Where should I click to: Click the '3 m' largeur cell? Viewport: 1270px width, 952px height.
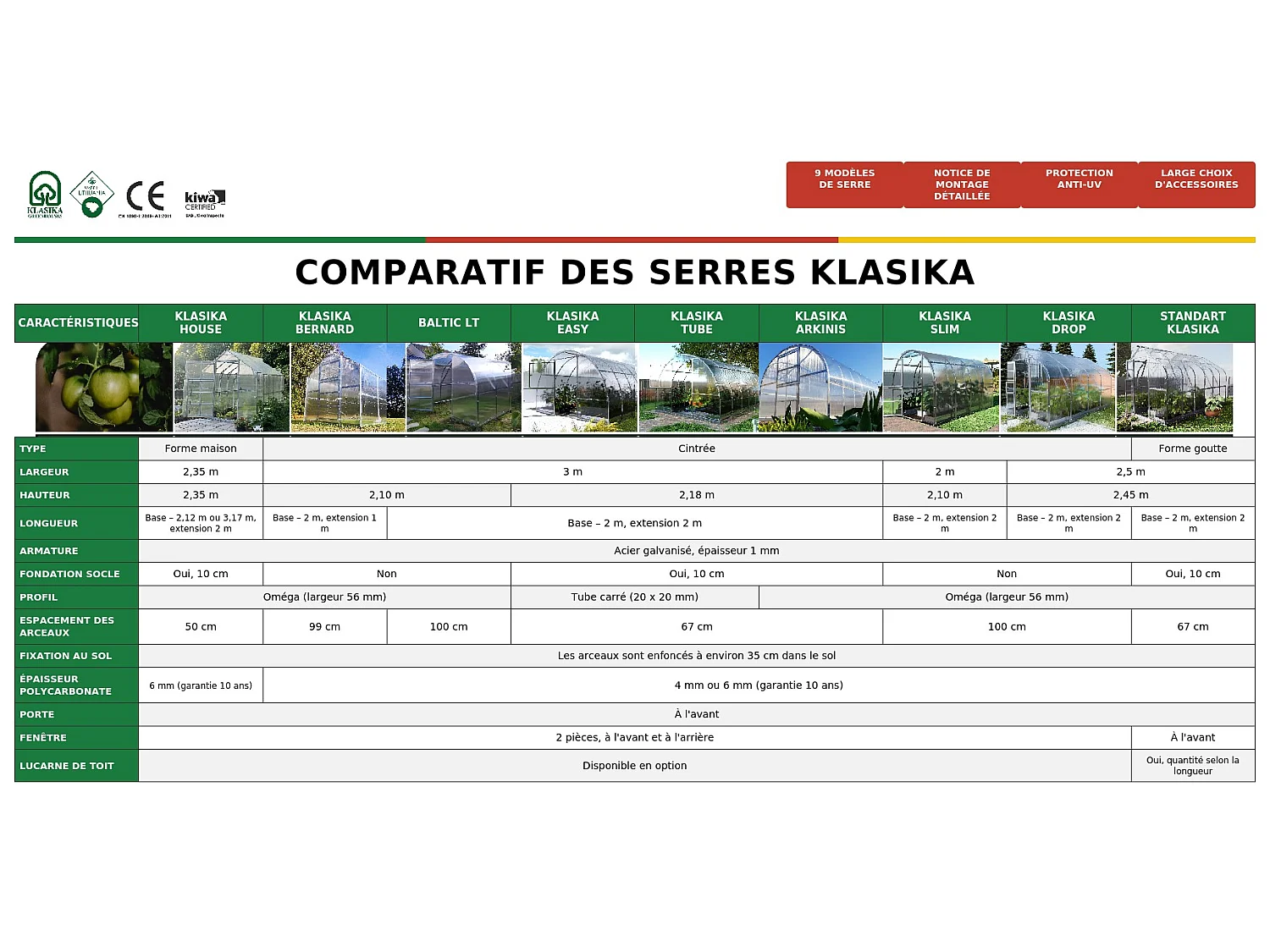coord(573,472)
